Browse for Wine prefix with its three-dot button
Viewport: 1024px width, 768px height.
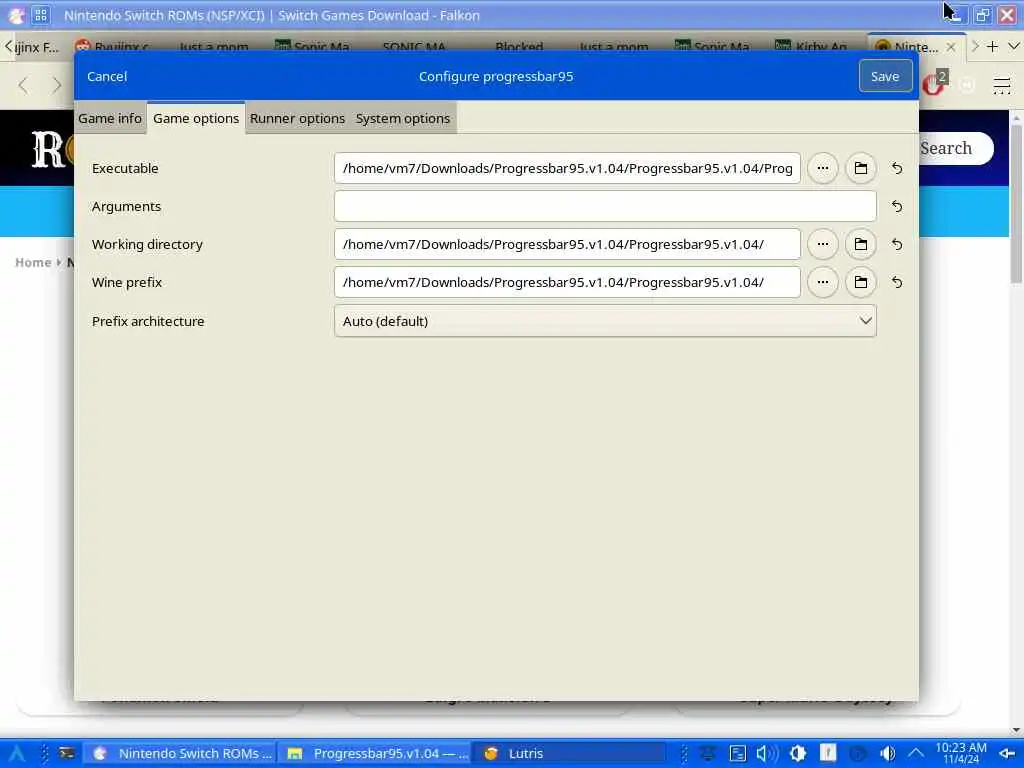coord(822,282)
